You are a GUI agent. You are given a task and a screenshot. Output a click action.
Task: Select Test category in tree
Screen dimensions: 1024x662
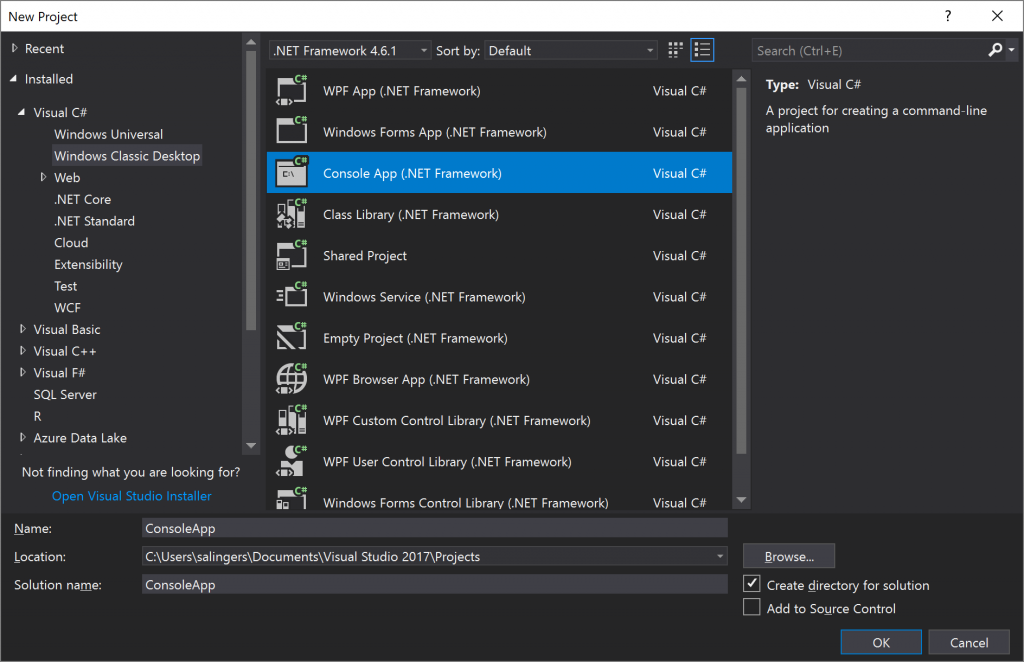coord(65,286)
